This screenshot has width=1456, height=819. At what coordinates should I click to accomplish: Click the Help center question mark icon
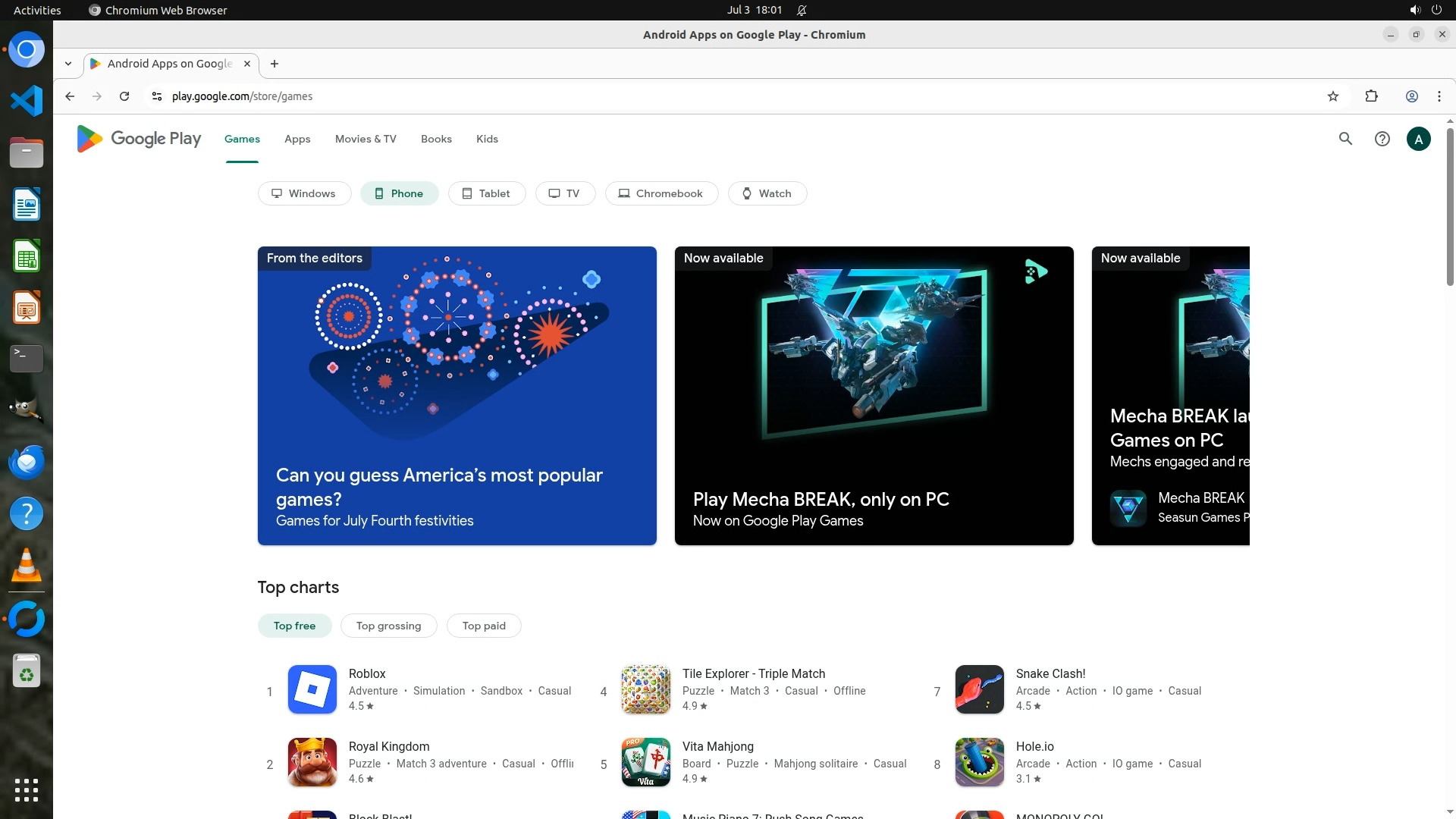pyautogui.click(x=1382, y=139)
